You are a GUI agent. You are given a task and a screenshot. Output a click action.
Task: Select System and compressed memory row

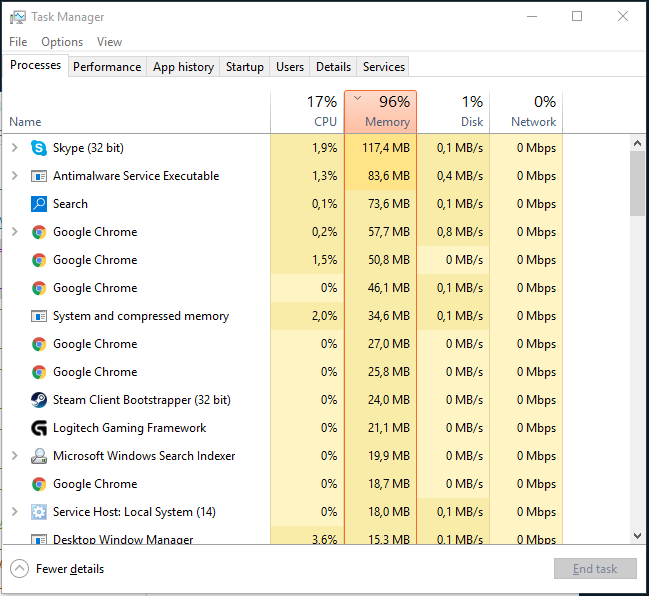tap(282, 316)
